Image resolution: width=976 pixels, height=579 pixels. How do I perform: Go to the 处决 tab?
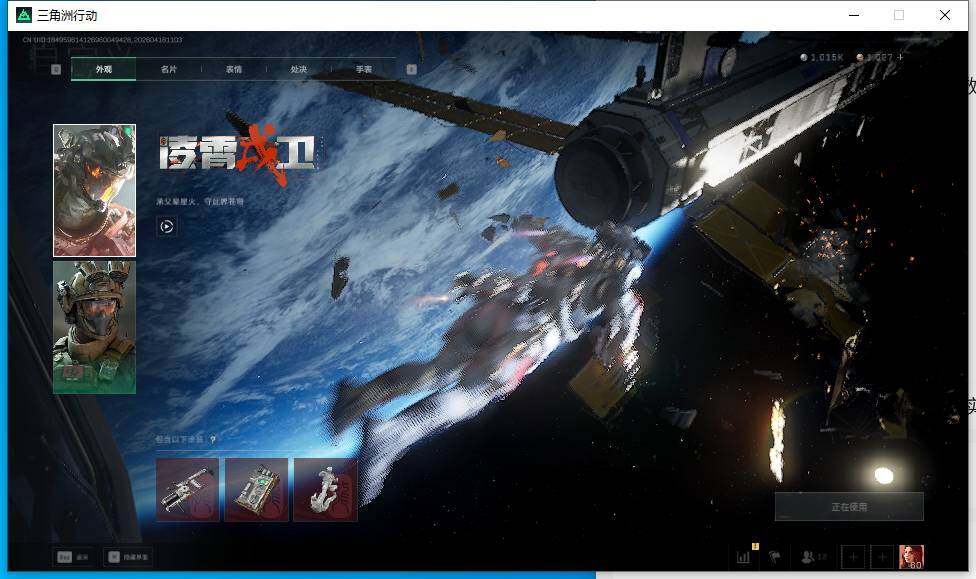[x=299, y=69]
